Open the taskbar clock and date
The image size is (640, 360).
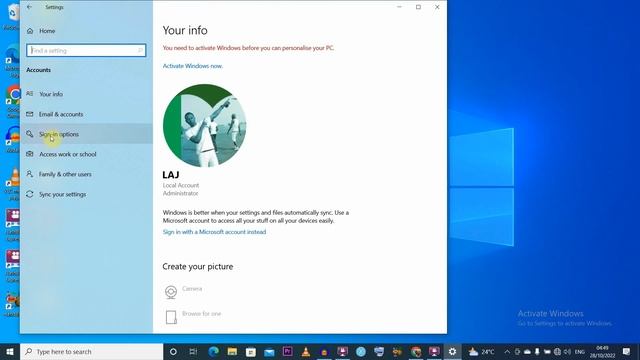point(602,351)
